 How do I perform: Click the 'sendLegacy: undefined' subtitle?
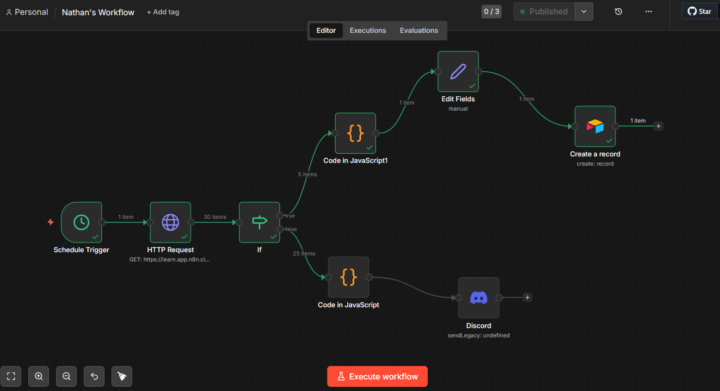(478, 335)
